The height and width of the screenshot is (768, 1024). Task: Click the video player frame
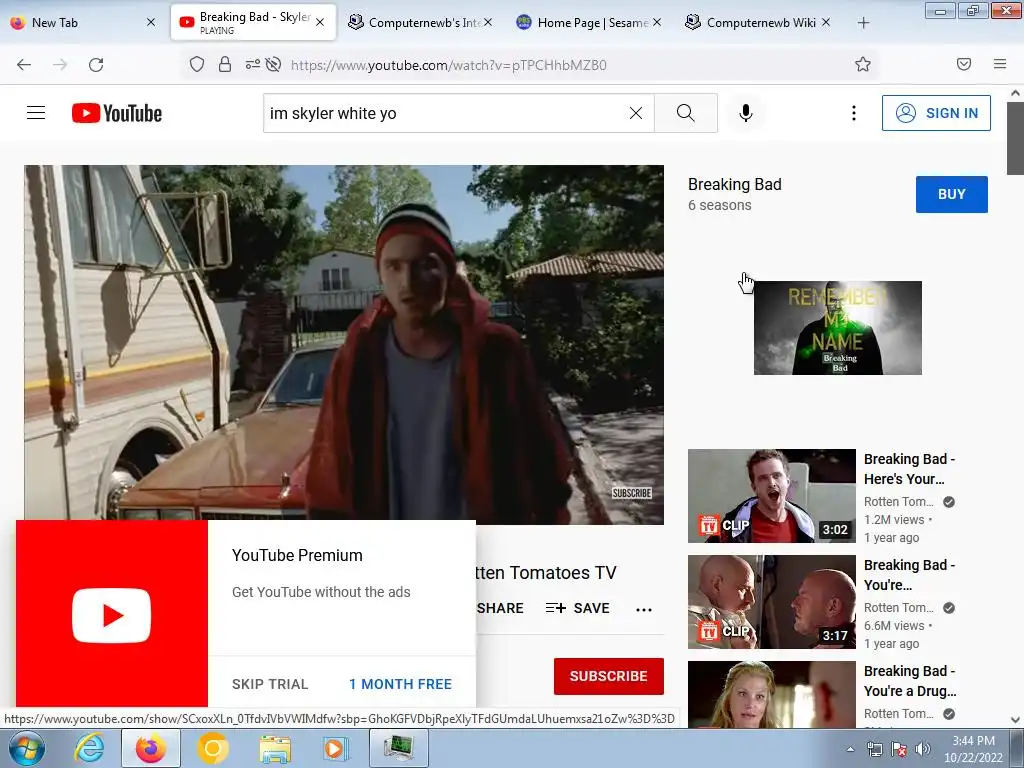click(x=344, y=343)
